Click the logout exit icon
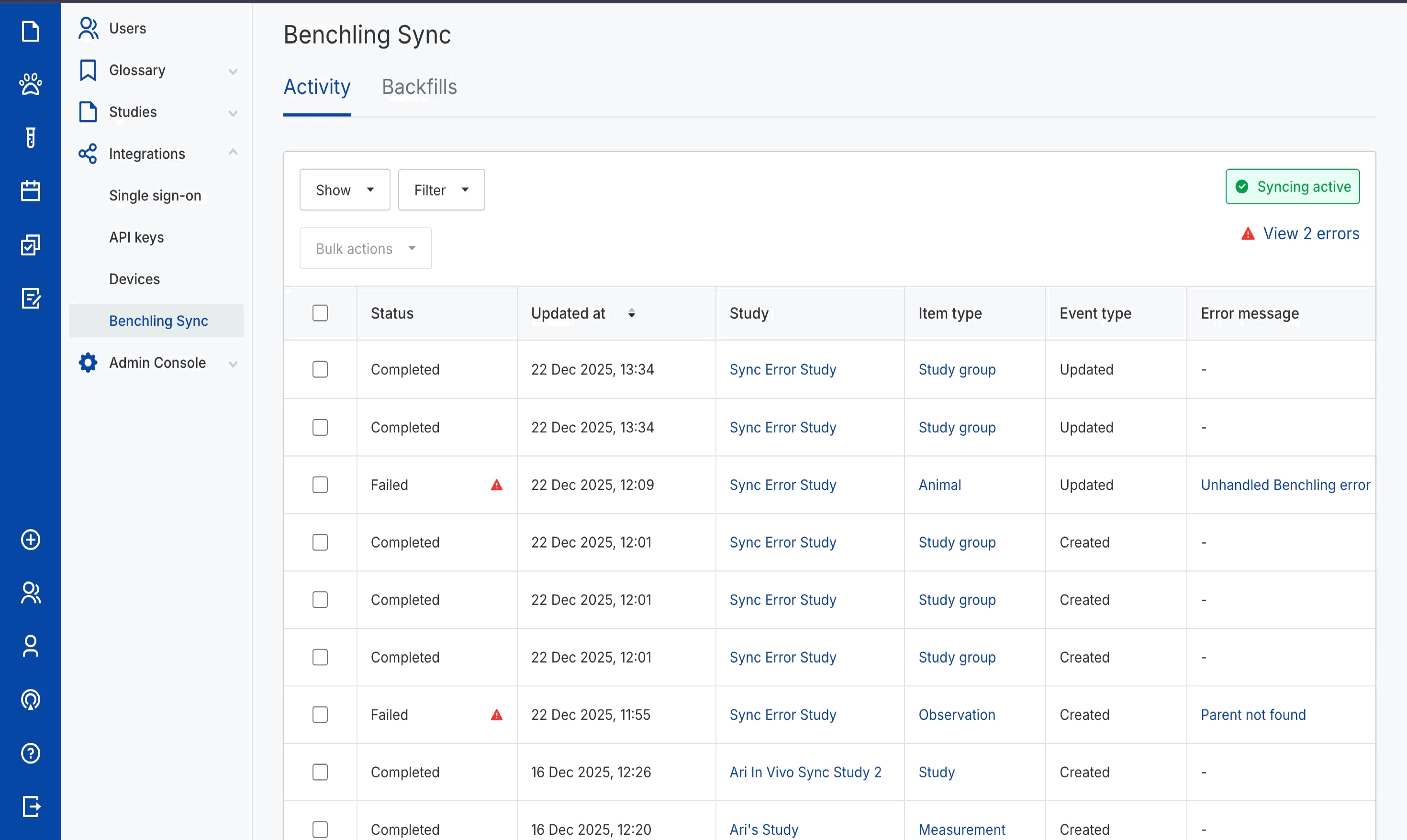1407x840 pixels. [31, 806]
